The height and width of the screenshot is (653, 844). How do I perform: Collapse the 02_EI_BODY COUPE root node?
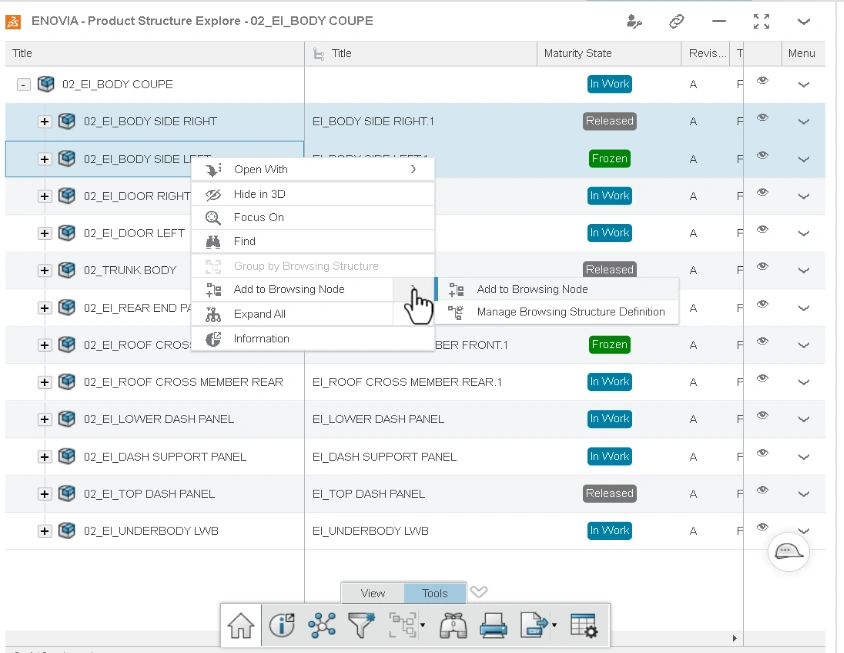click(23, 85)
